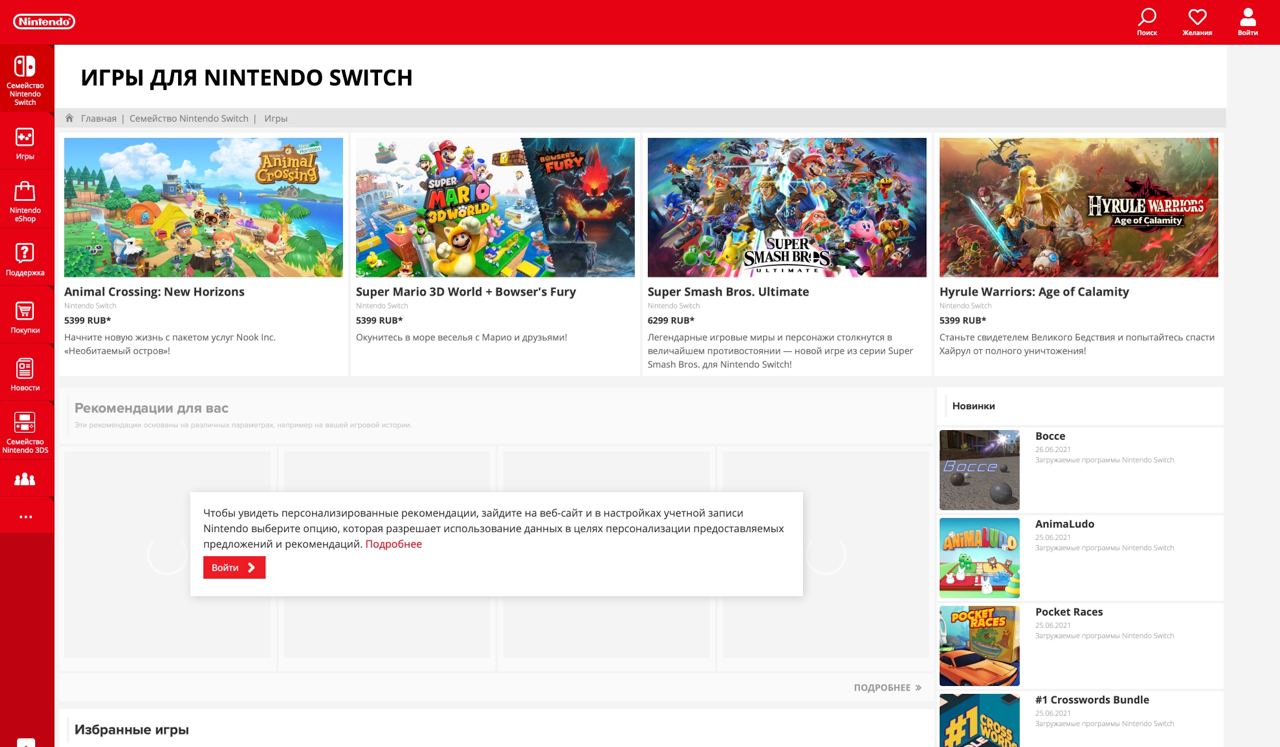Click the Новинки section heading
This screenshot has width=1280, height=747.
click(x=973, y=406)
